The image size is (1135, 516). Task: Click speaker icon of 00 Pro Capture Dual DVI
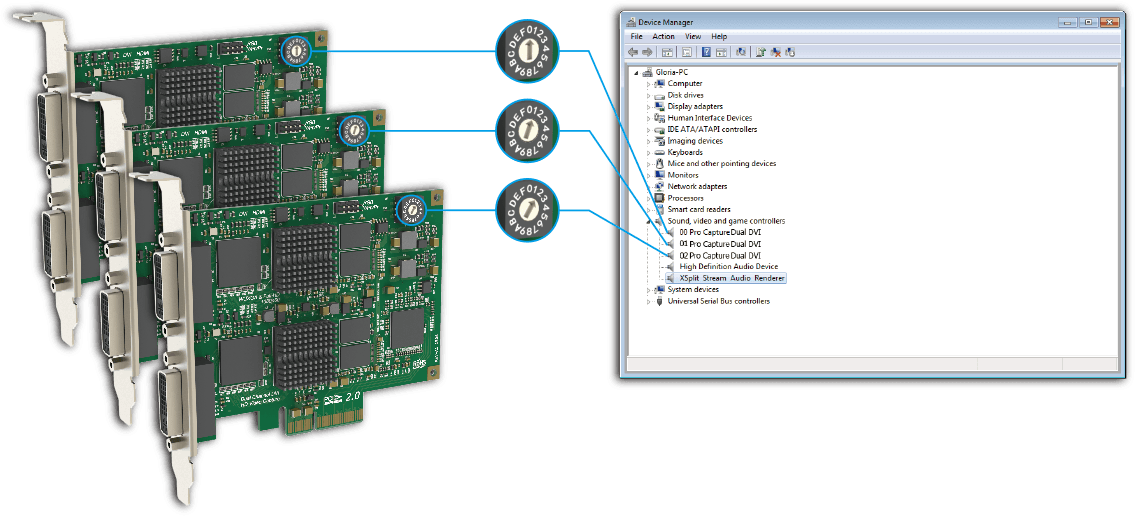click(x=671, y=232)
